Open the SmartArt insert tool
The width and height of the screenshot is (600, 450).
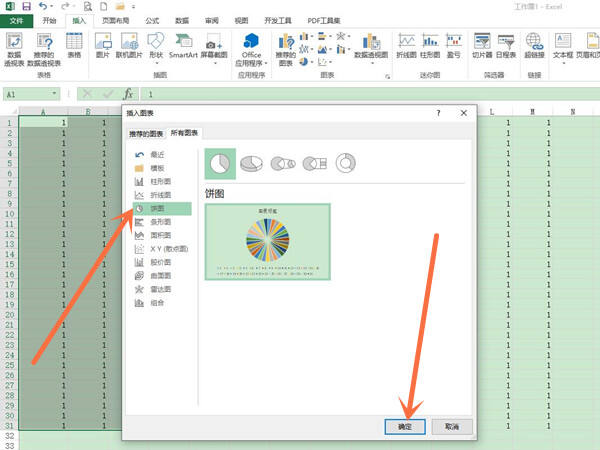(183, 46)
